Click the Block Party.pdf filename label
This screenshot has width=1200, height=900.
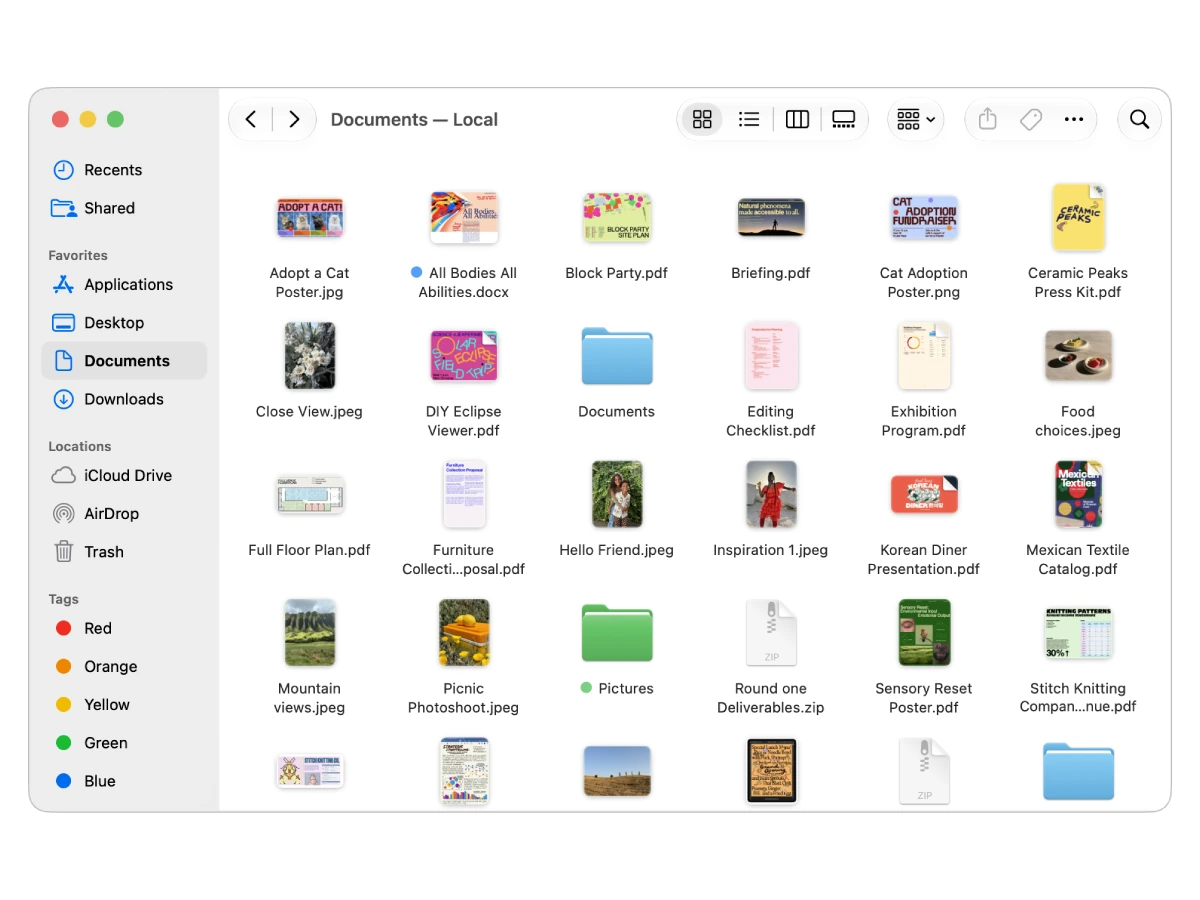point(617,273)
